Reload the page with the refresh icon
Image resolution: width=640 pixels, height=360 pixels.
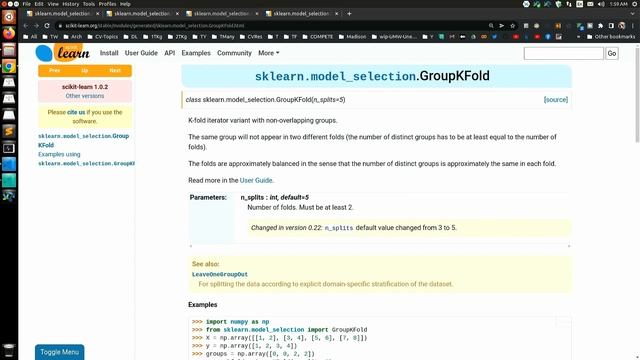point(47,25)
